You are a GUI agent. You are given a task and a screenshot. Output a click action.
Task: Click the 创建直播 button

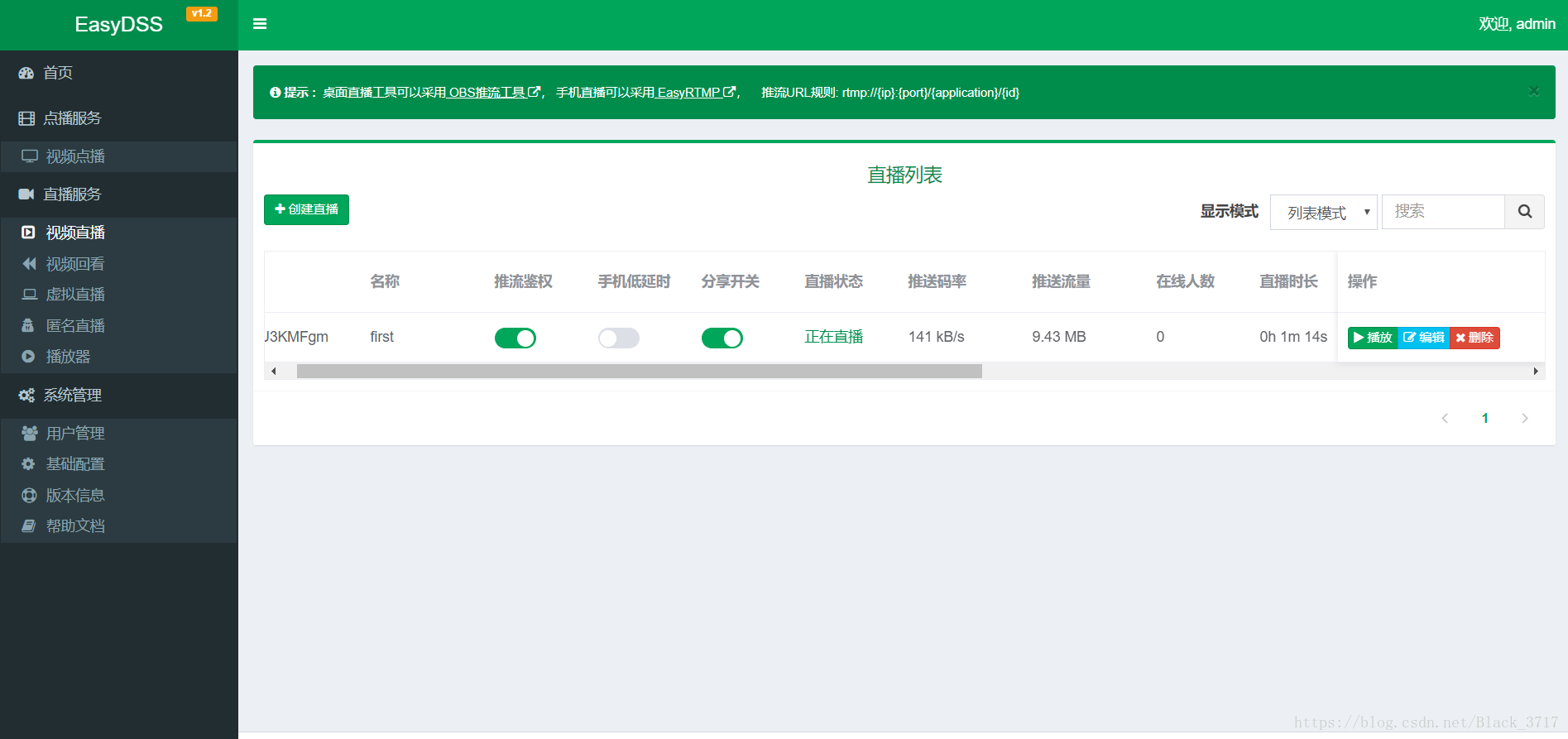point(306,209)
